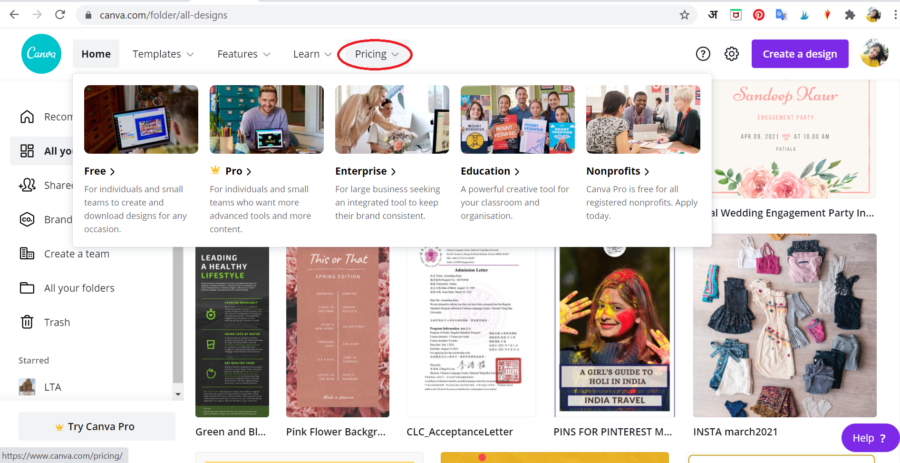
Task: Expand the Features dropdown menu
Action: click(243, 54)
